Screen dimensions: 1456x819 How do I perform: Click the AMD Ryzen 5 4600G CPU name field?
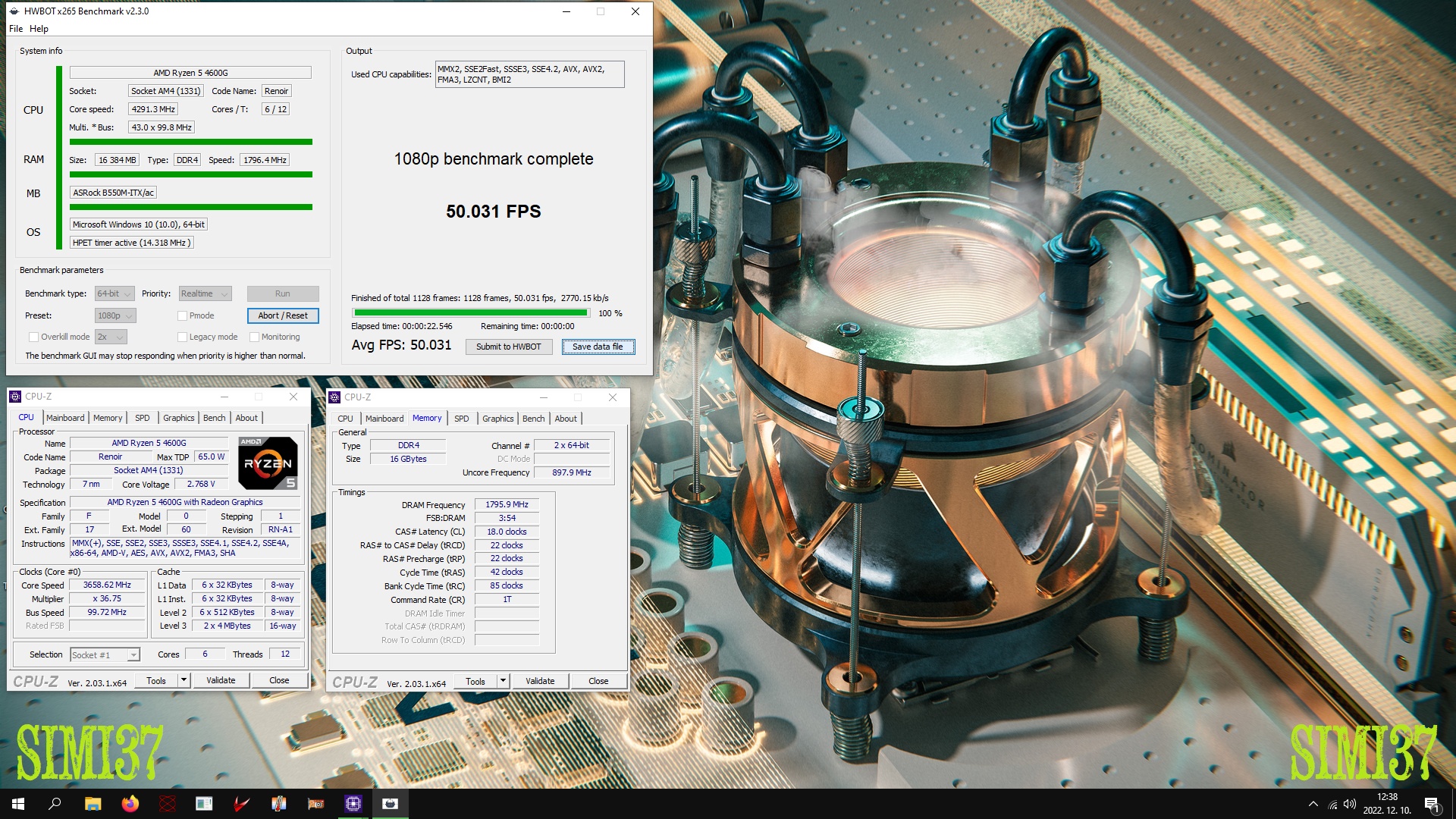coord(190,73)
